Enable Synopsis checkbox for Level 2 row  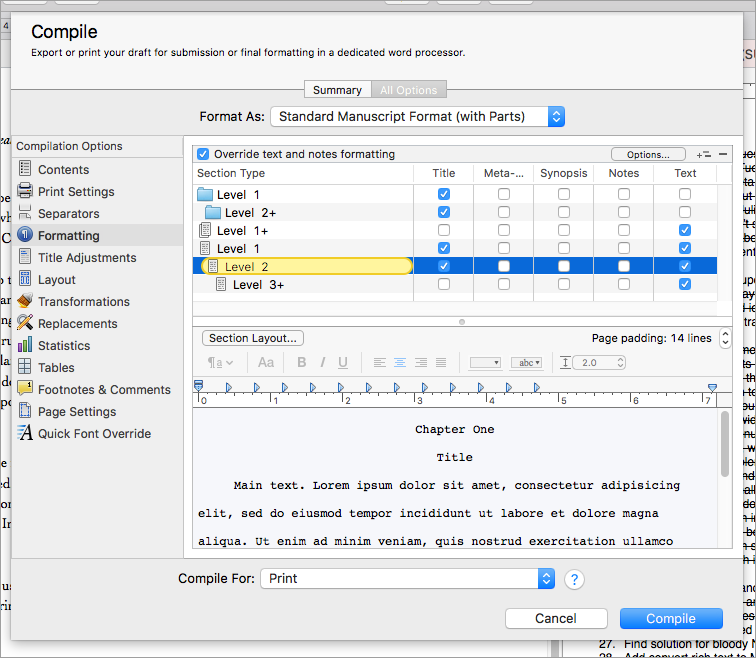click(x=564, y=267)
